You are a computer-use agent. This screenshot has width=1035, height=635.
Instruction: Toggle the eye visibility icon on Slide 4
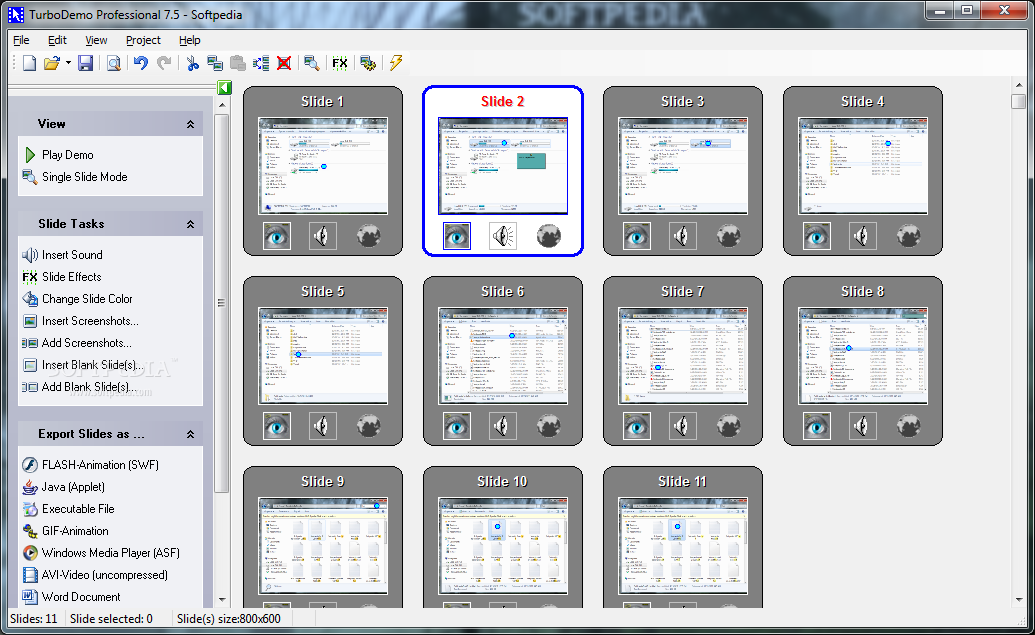(817, 236)
